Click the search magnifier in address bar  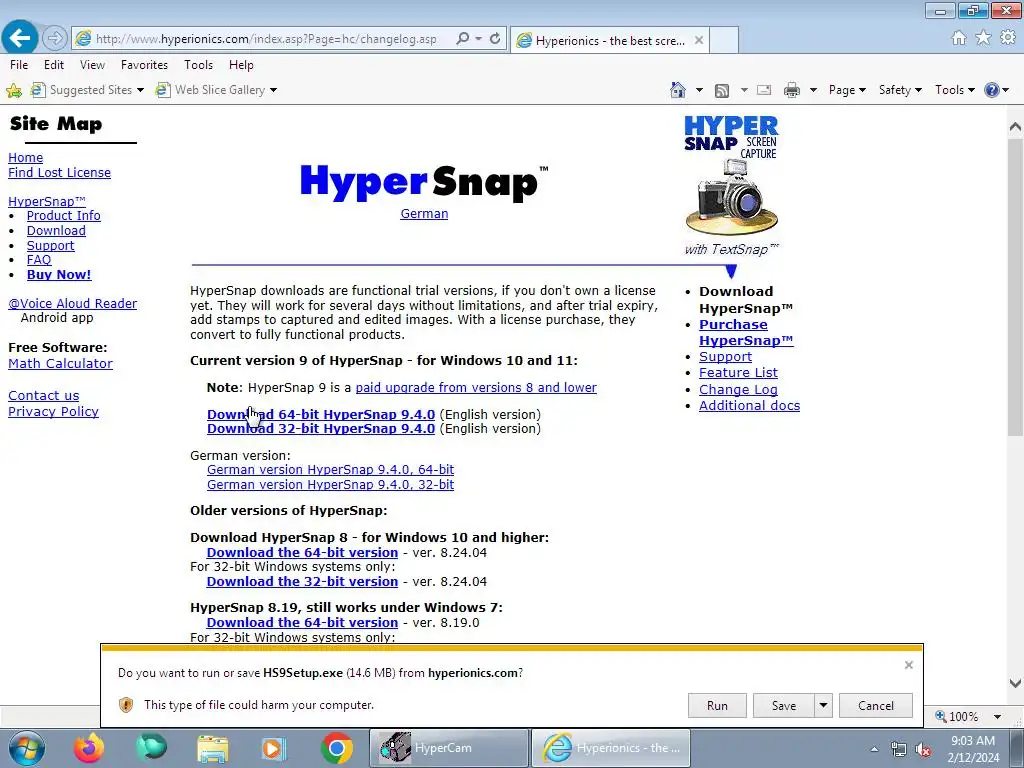tap(462, 39)
